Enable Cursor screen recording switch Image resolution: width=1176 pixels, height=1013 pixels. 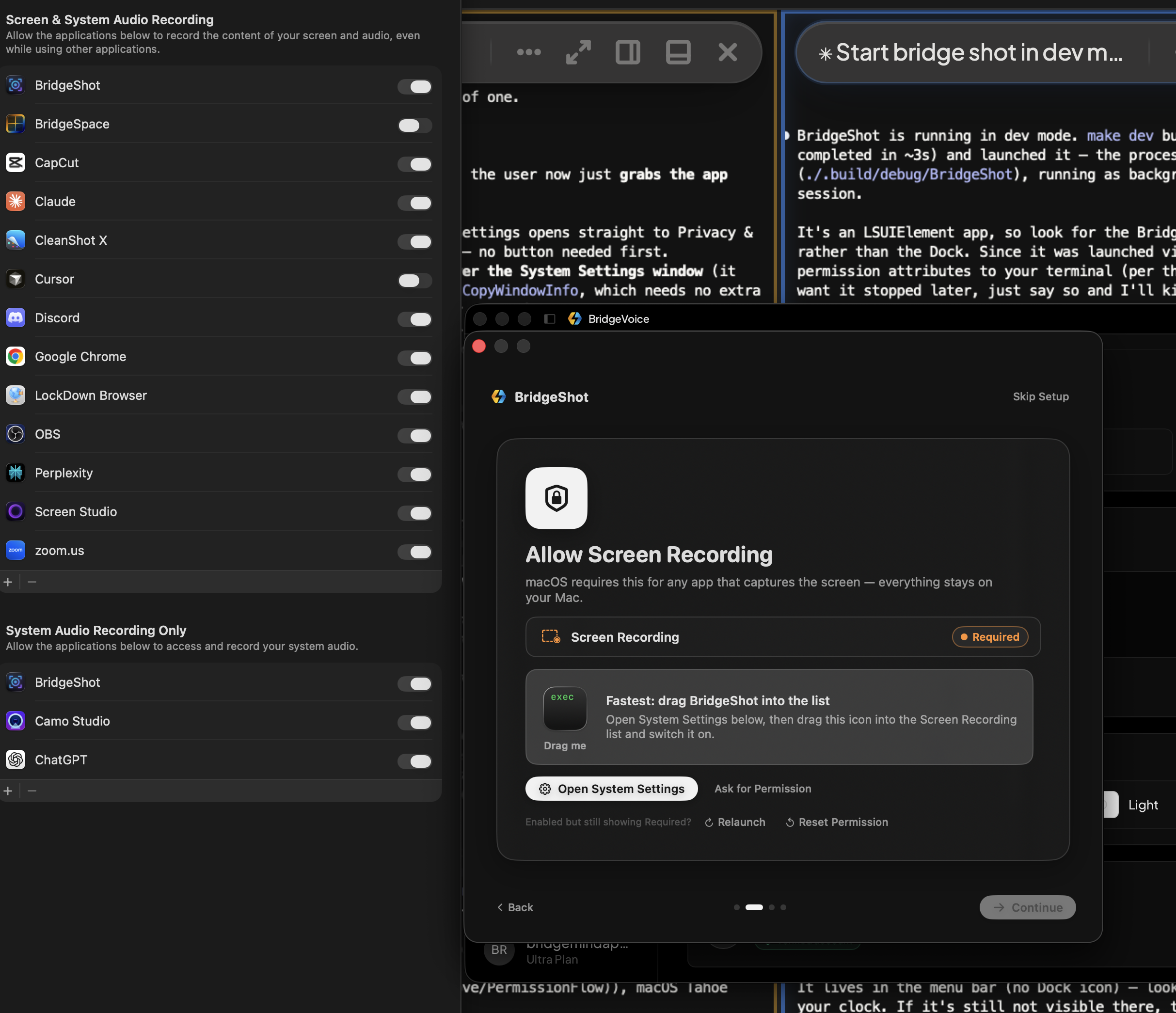415,280
